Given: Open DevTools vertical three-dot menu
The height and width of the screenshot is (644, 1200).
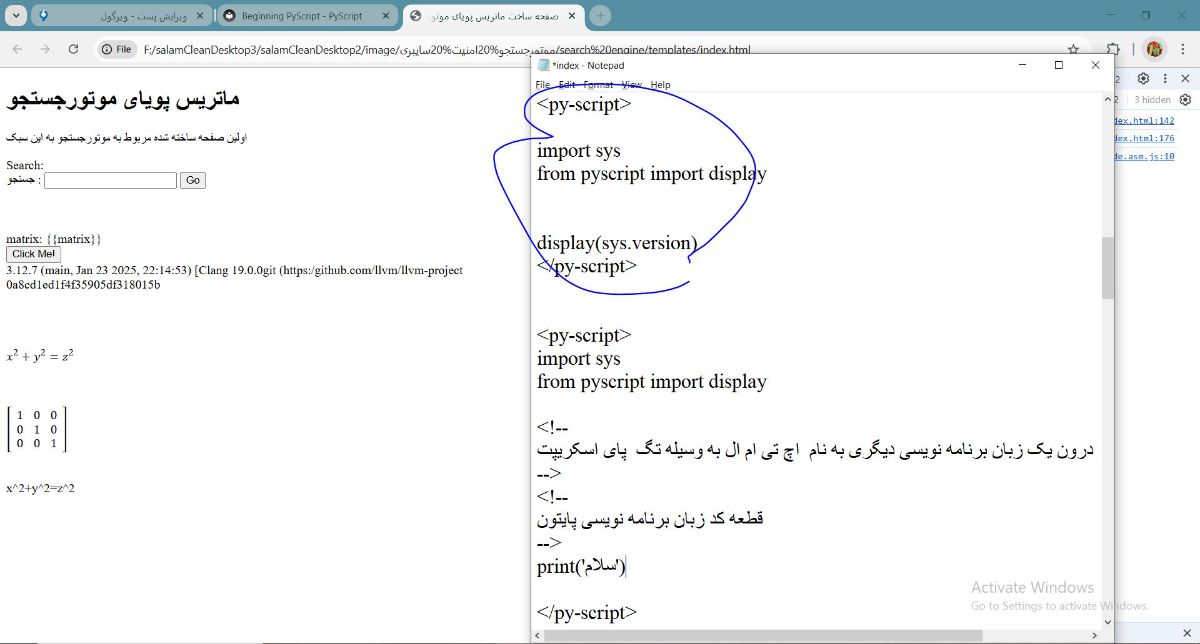Looking at the screenshot, I should click(1165, 79).
